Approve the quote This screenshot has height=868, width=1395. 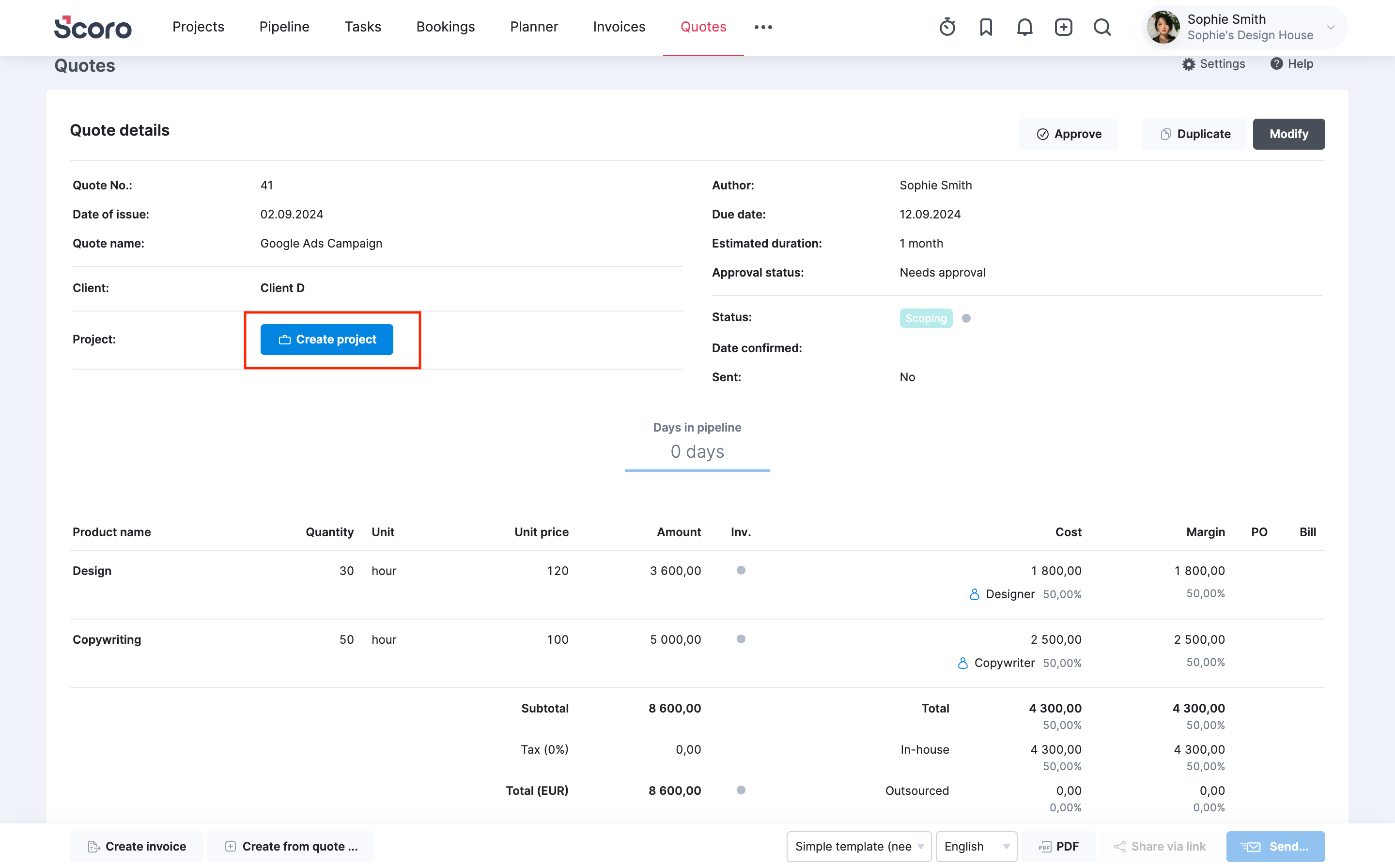pyautogui.click(x=1069, y=134)
